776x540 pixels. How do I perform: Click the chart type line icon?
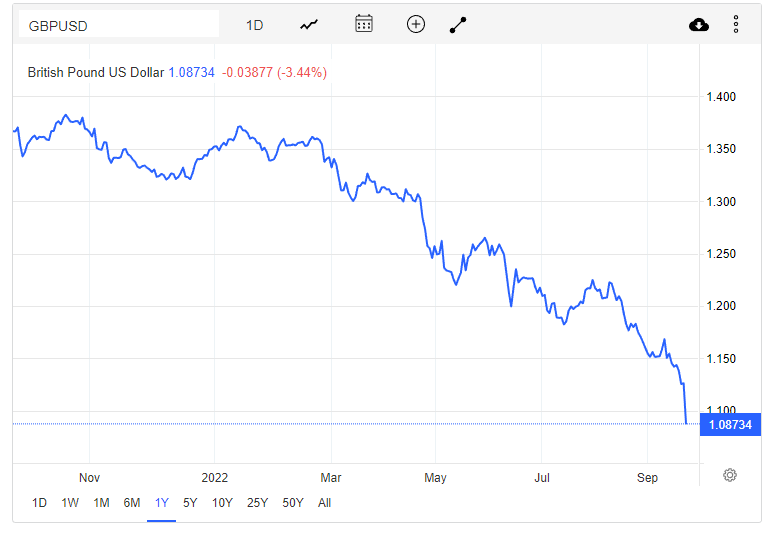[x=309, y=25]
